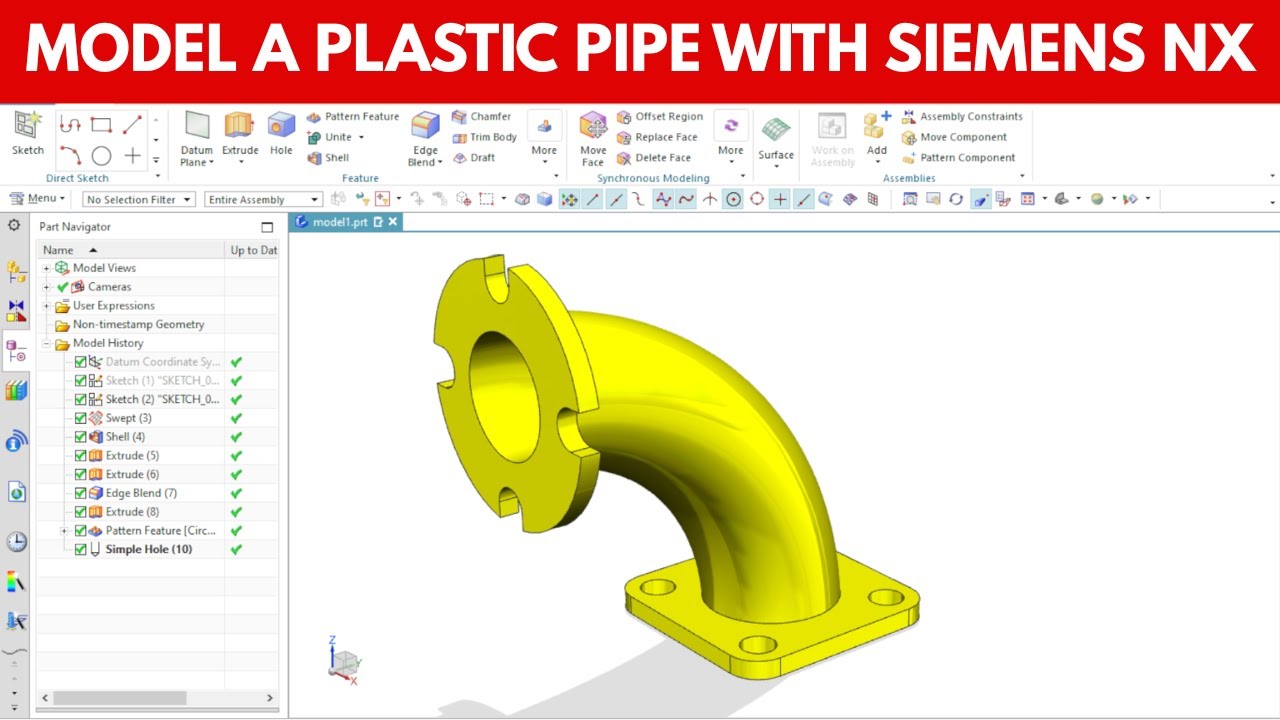Uncheck the Extrude (5) feature checkbox

[81, 456]
